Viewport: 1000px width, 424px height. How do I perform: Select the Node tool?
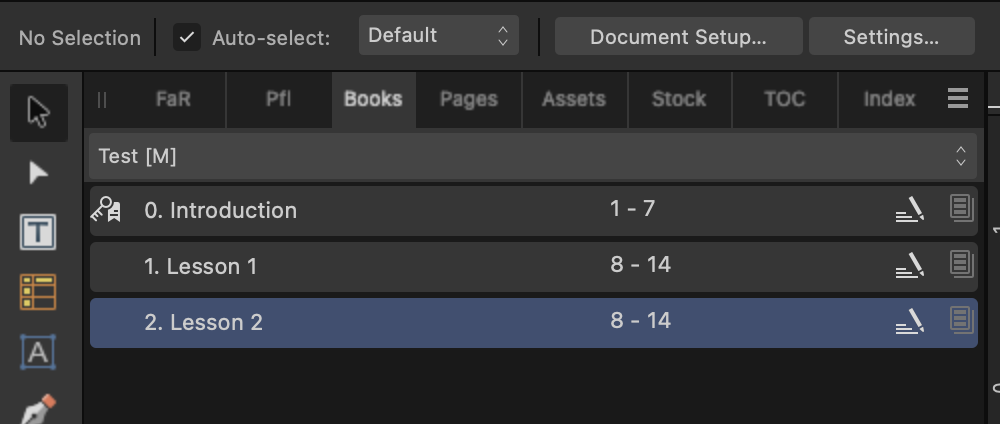(x=38, y=173)
